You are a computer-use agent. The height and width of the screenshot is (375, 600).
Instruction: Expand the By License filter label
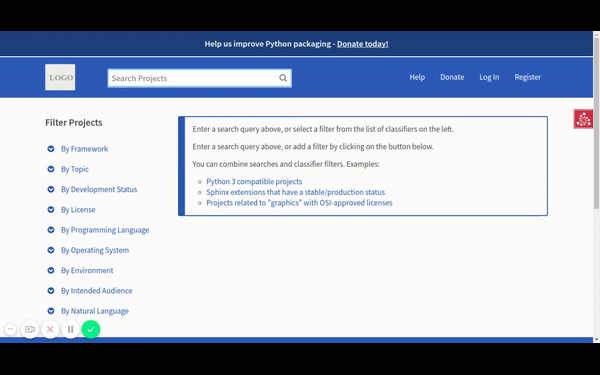(78, 210)
